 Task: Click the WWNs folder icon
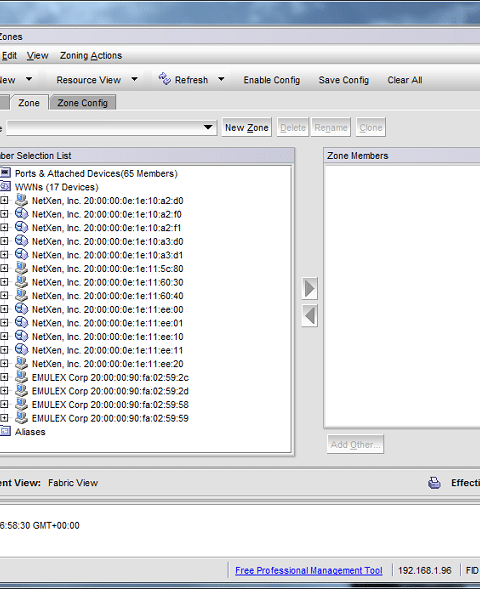tap(5, 187)
